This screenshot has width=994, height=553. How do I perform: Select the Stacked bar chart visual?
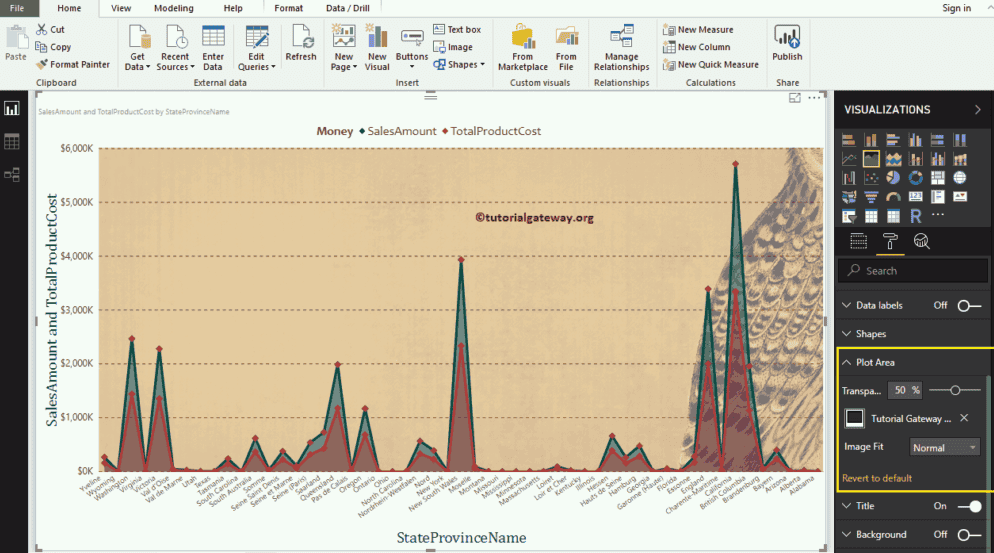[849, 140]
